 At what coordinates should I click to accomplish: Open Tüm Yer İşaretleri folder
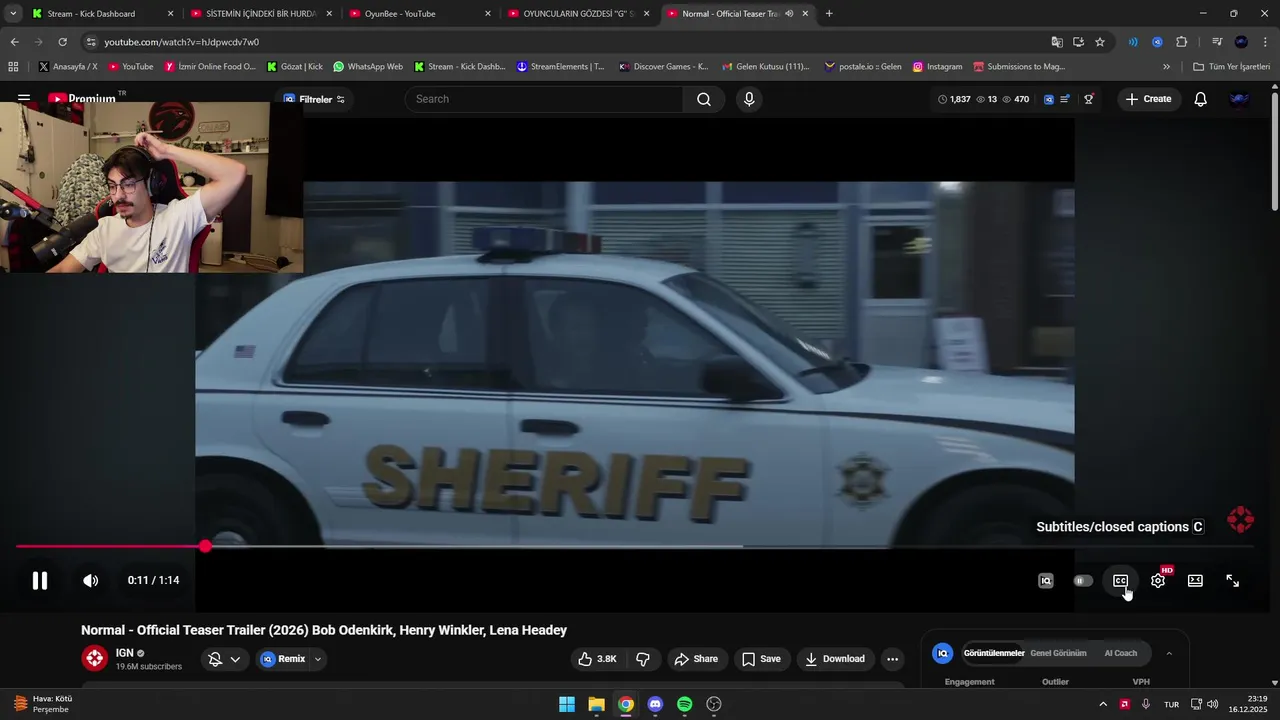point(1231,67)
